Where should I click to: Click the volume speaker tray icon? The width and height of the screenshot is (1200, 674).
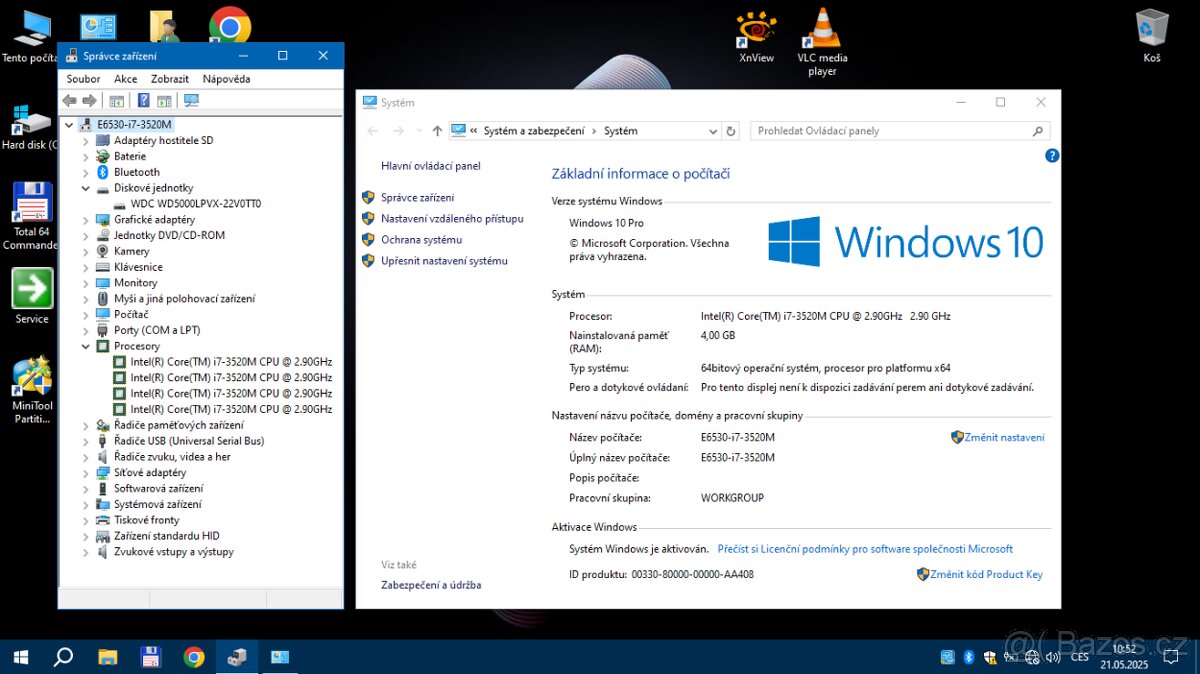click(x=1052, y=657)
